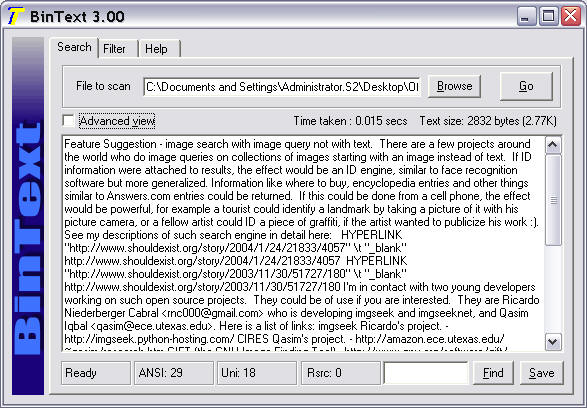Minimize the BinText window
This screenshot has height=408, width=587.
(526, 16)
